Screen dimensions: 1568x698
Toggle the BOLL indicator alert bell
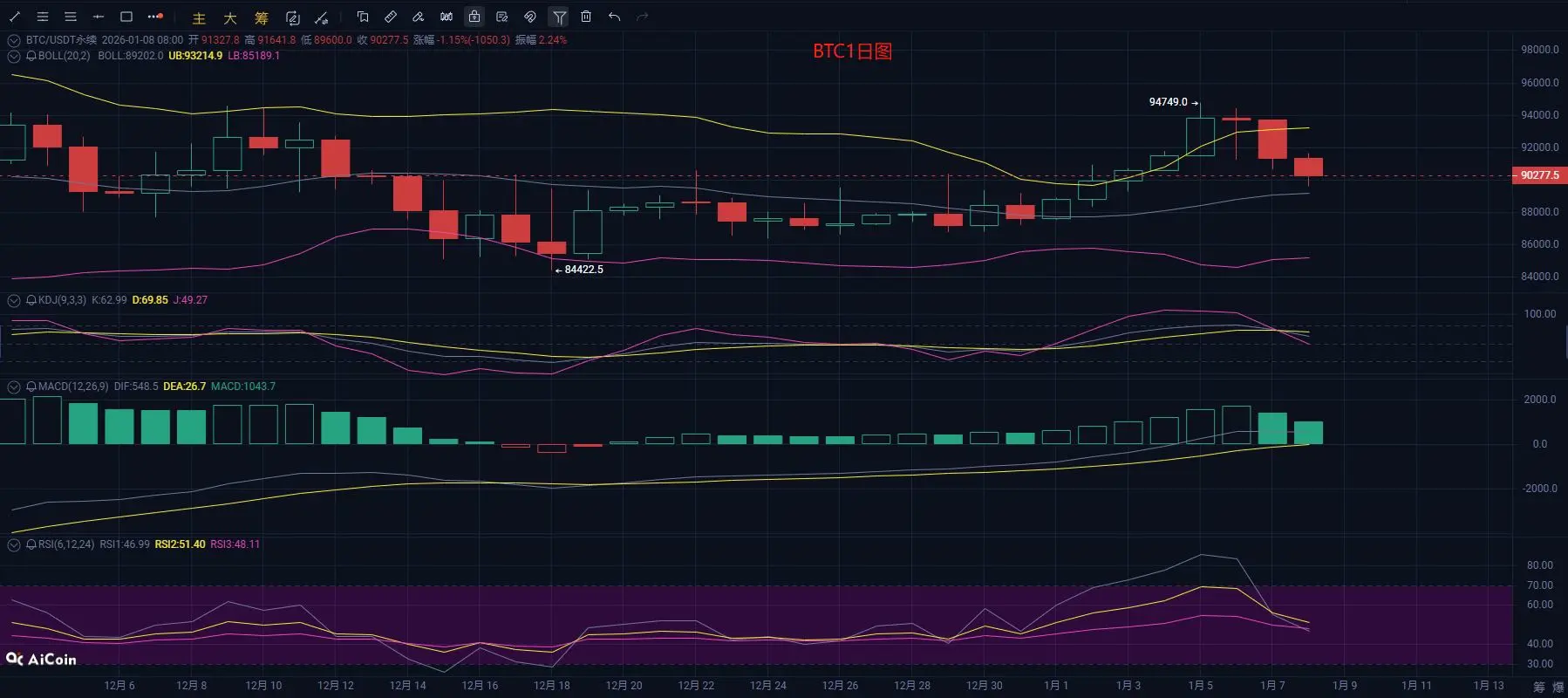pyautogui.click(x=31, y=56)
